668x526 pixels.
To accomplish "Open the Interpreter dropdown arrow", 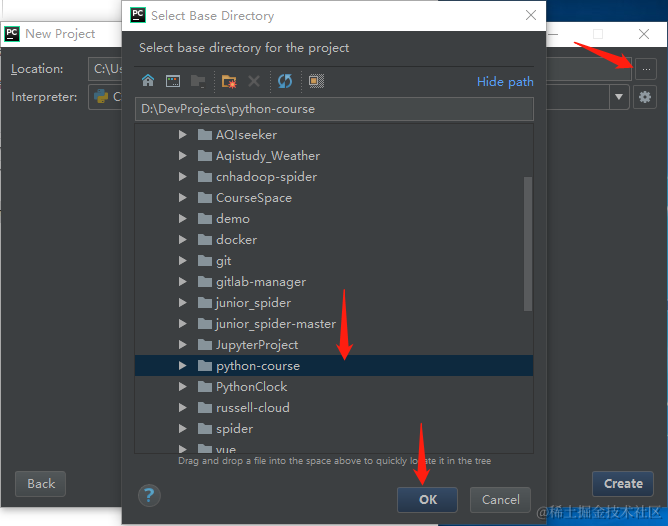I will [x=619, y=97].
